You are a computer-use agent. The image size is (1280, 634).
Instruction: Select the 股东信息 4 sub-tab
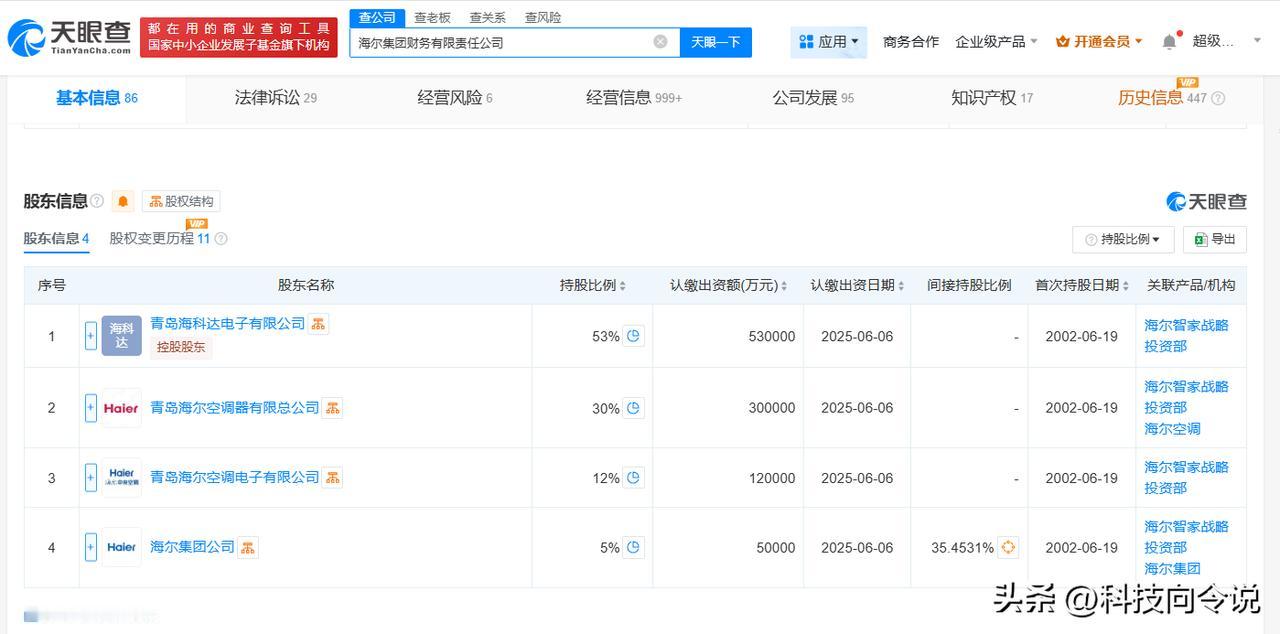click(57, 239)
